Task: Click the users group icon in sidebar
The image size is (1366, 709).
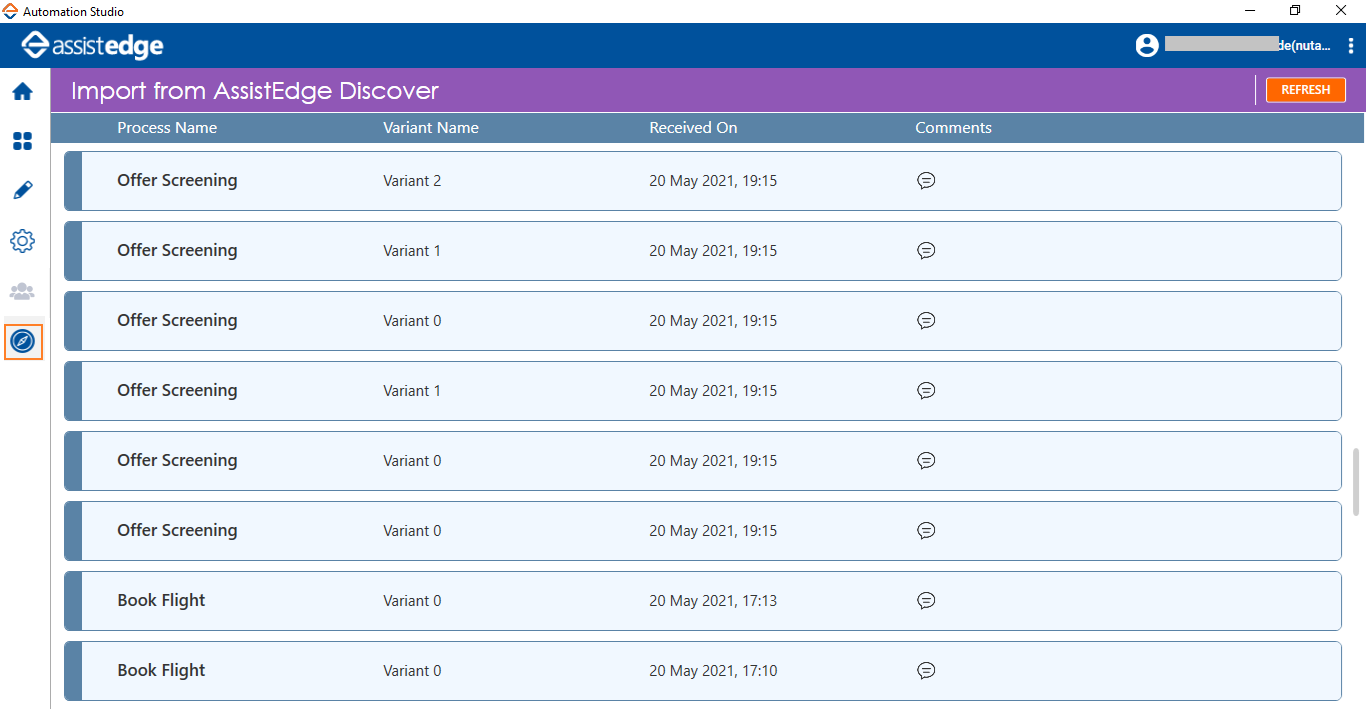Action: [22, 292]
